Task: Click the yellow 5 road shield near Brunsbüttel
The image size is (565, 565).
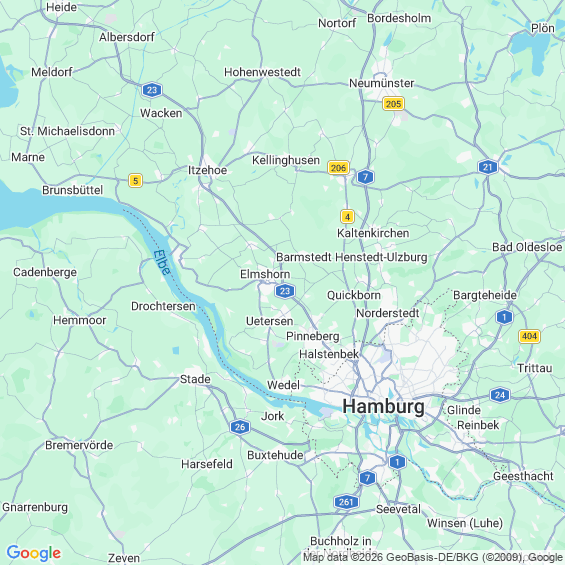Action: tap(135, 181)
